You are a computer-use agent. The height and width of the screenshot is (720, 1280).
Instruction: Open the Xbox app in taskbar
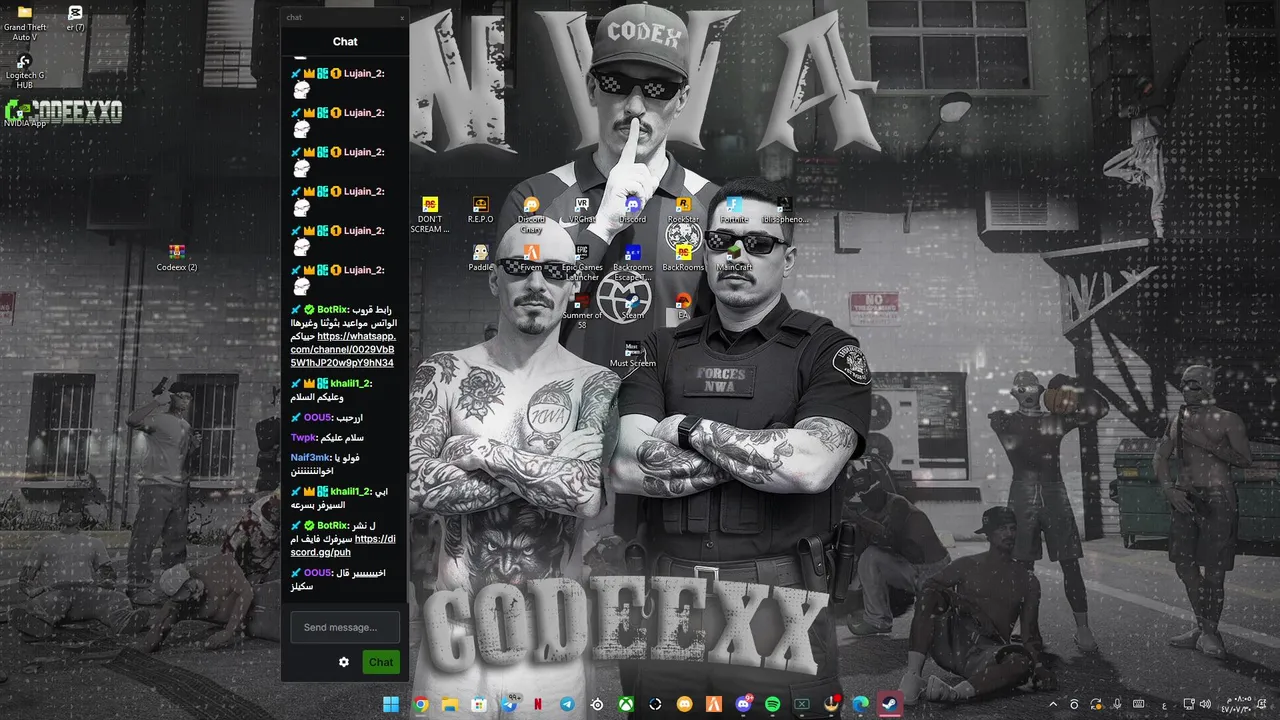(626, 704)
